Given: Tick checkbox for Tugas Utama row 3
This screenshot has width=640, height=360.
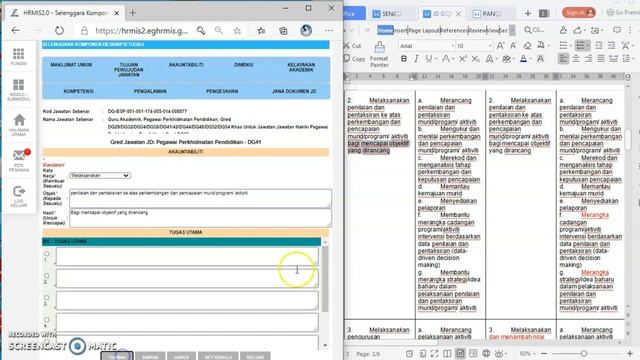Looking at the screenshot, I should click(47, 298).
